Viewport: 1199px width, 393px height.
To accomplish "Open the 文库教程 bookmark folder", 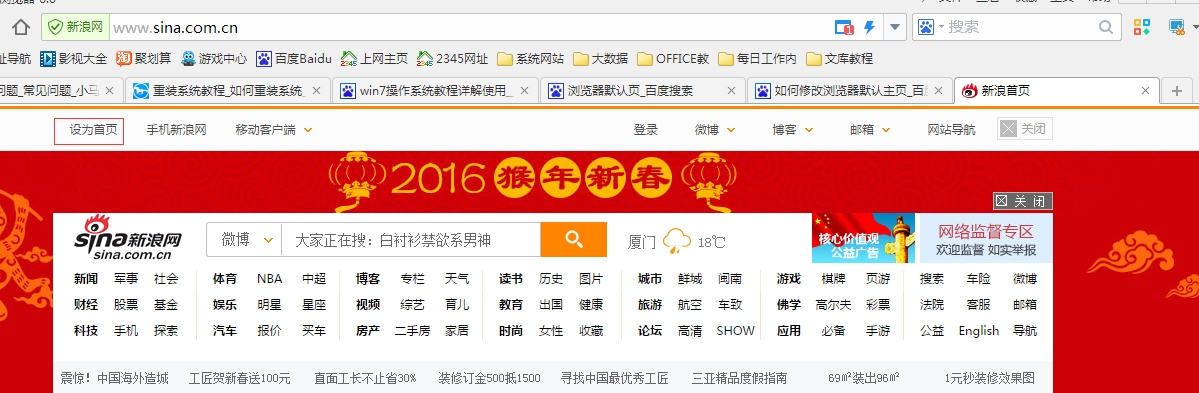I will coord(839,58).
